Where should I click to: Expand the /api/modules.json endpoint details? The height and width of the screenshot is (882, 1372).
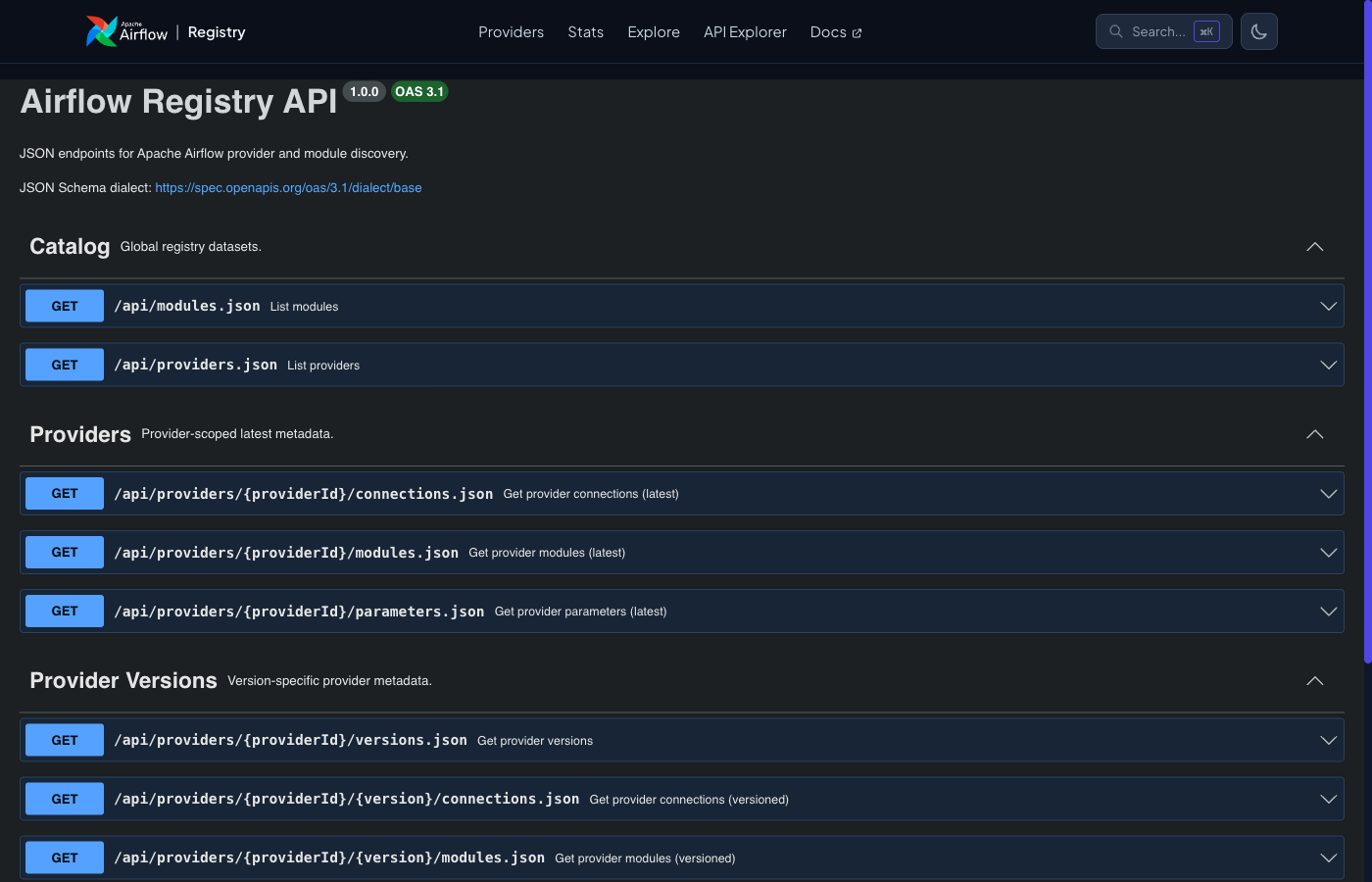[x=1328, y=305]
